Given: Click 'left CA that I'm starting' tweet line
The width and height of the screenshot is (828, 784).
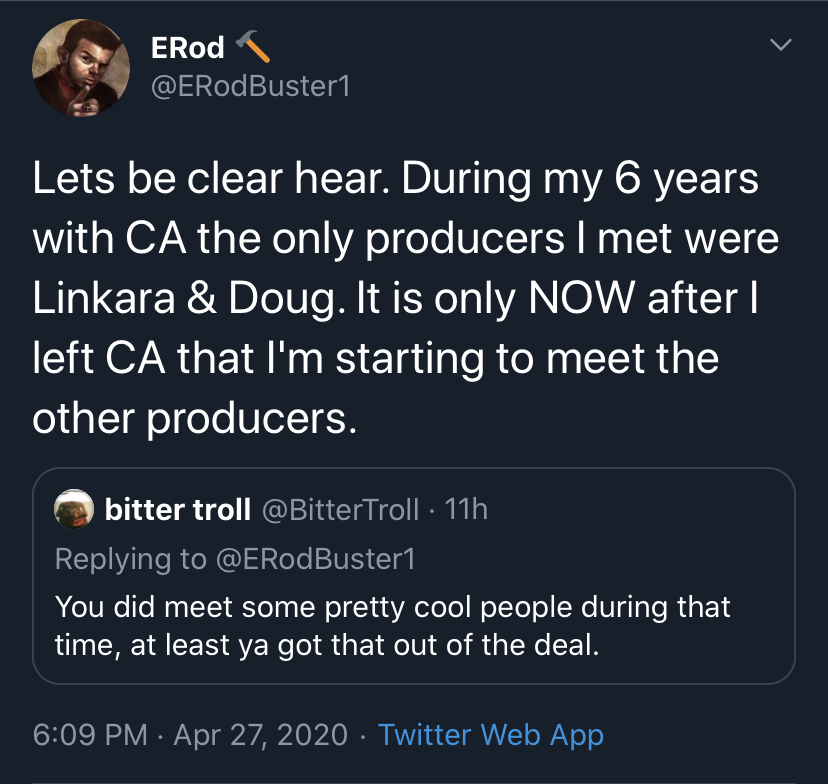Looking at the screenshot, I should [375, 359].
